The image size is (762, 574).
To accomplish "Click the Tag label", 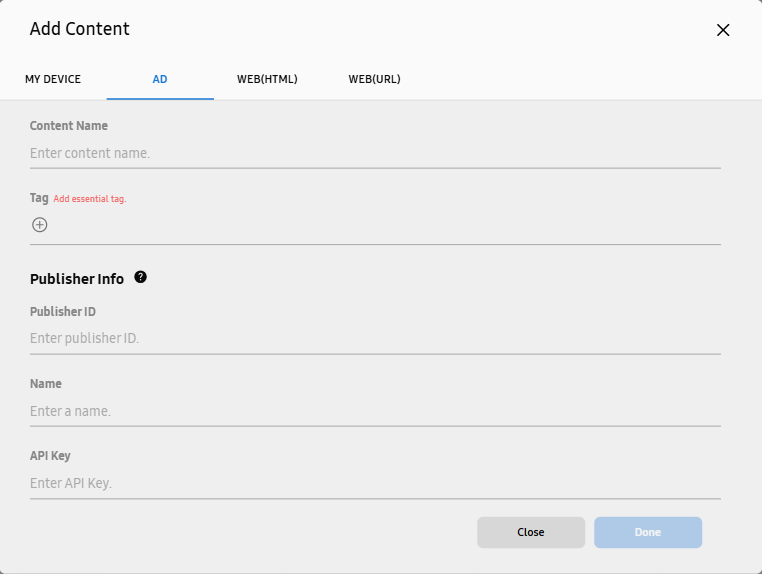I will [39, 198].
